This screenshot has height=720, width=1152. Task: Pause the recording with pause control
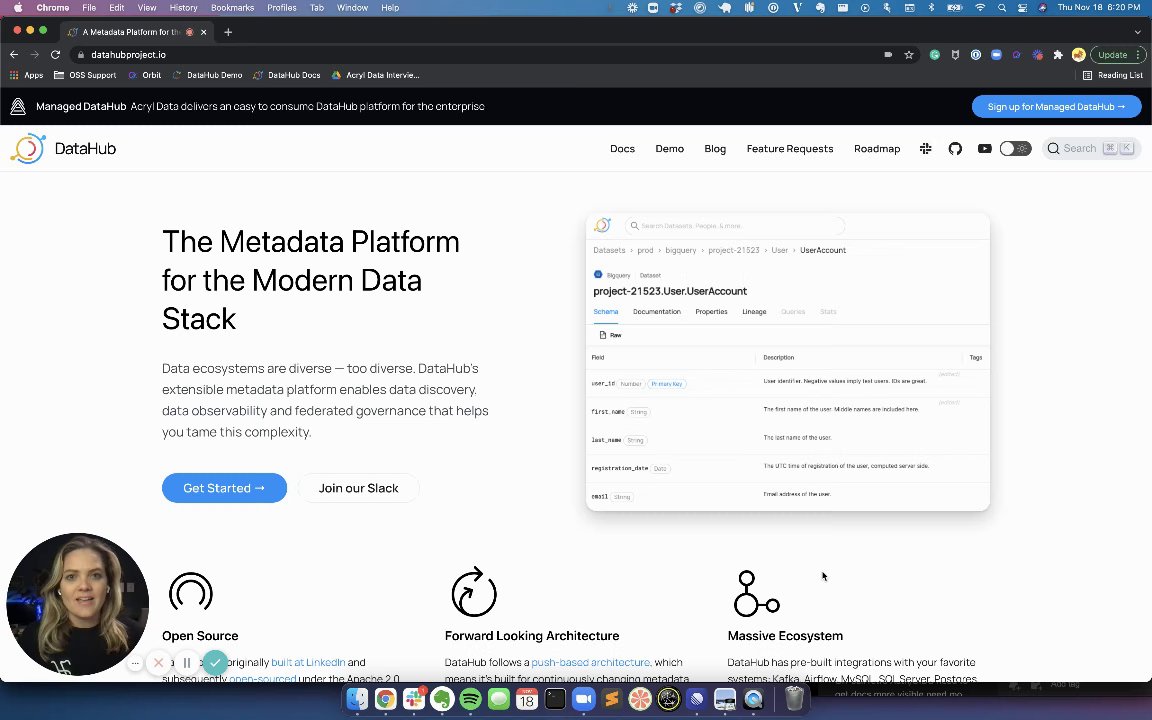pos(187,663)
